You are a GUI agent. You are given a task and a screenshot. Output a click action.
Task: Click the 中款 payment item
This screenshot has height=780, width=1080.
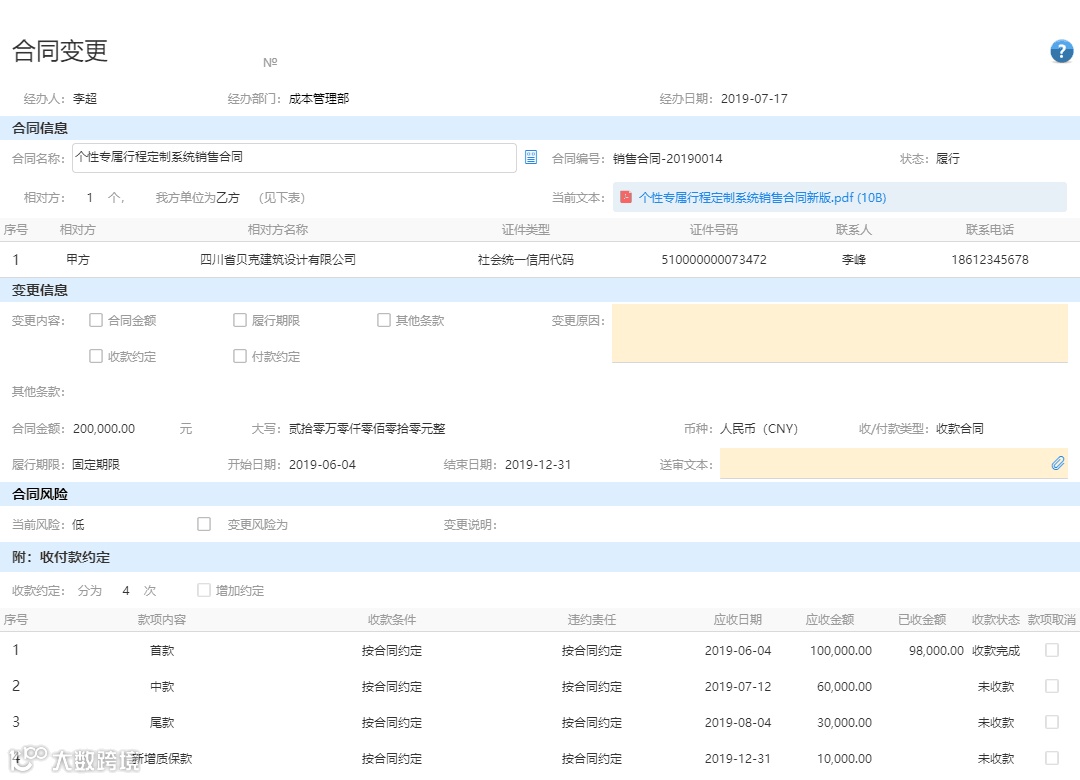[162, 686]
